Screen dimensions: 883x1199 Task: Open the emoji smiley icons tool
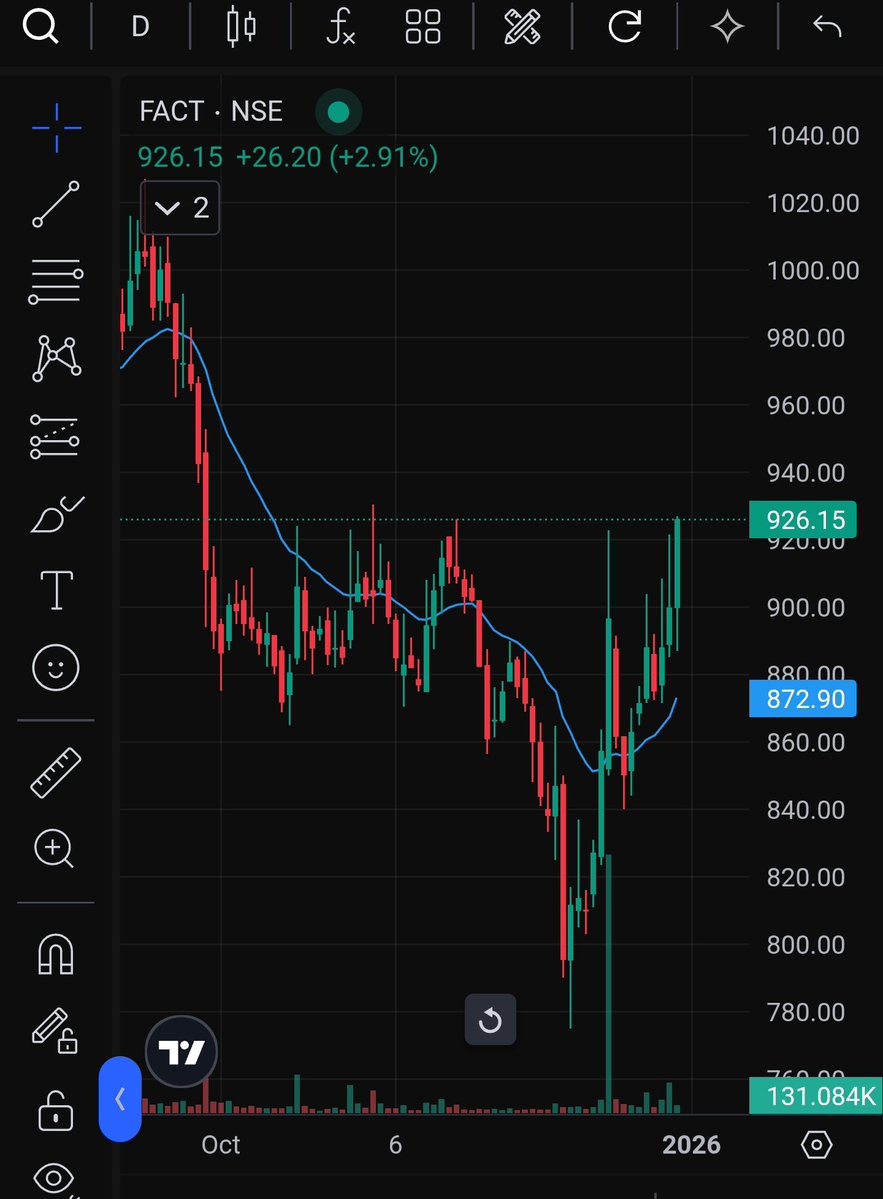point(56,668)
